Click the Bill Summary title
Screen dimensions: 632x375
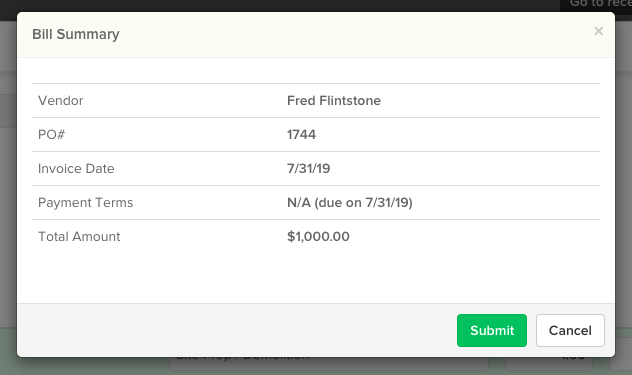tap(76, 34)
